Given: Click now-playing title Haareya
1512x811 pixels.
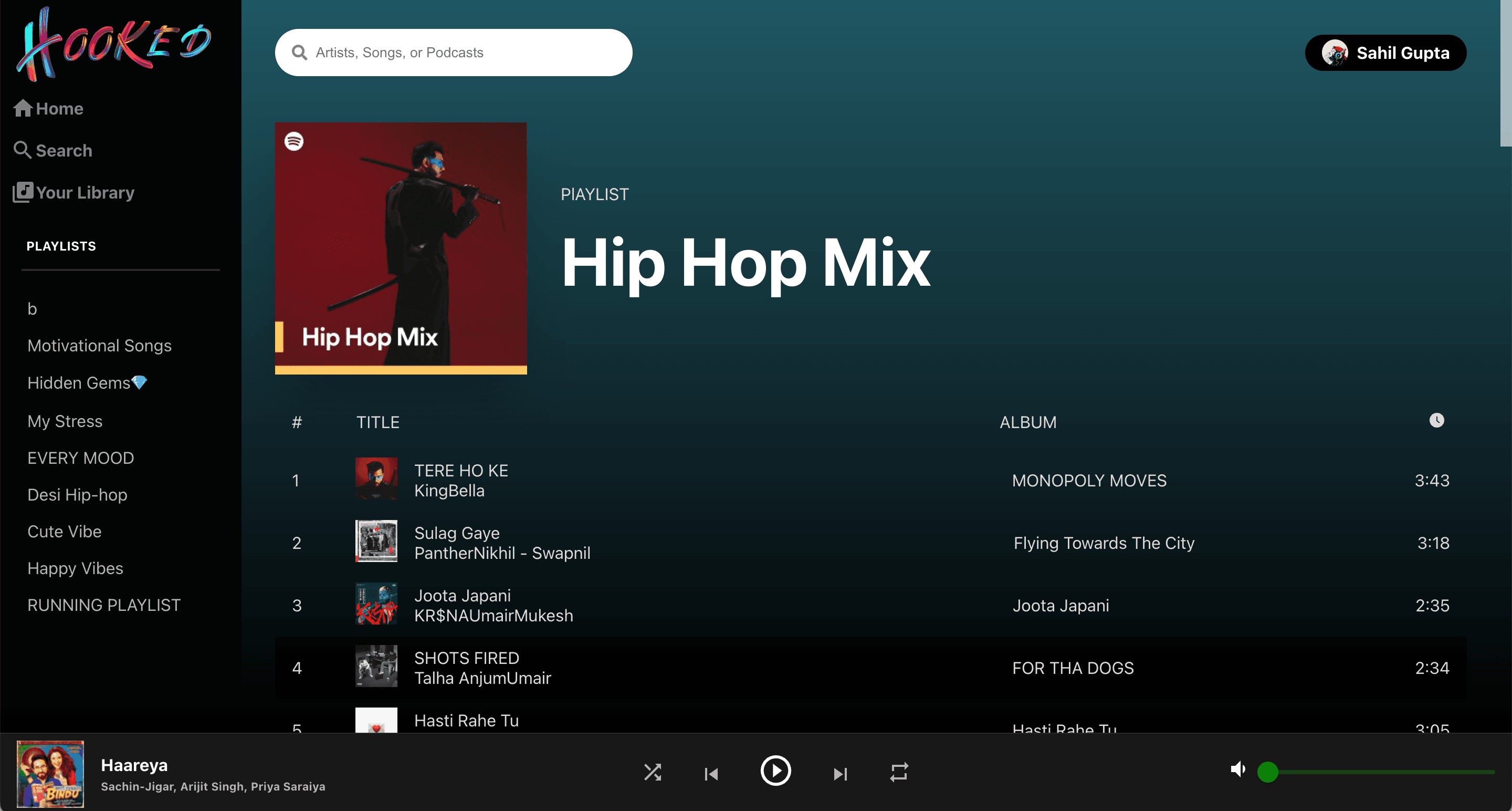Looking at the screenshot, I should click(134, 765).
